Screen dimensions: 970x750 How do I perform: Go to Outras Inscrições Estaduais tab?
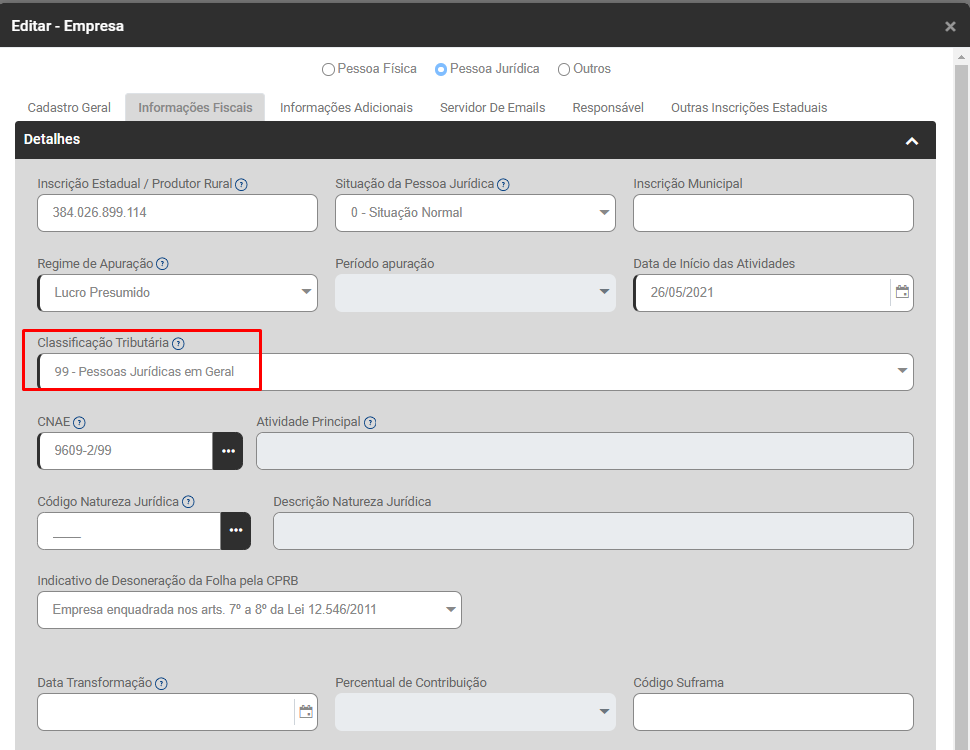748,108
